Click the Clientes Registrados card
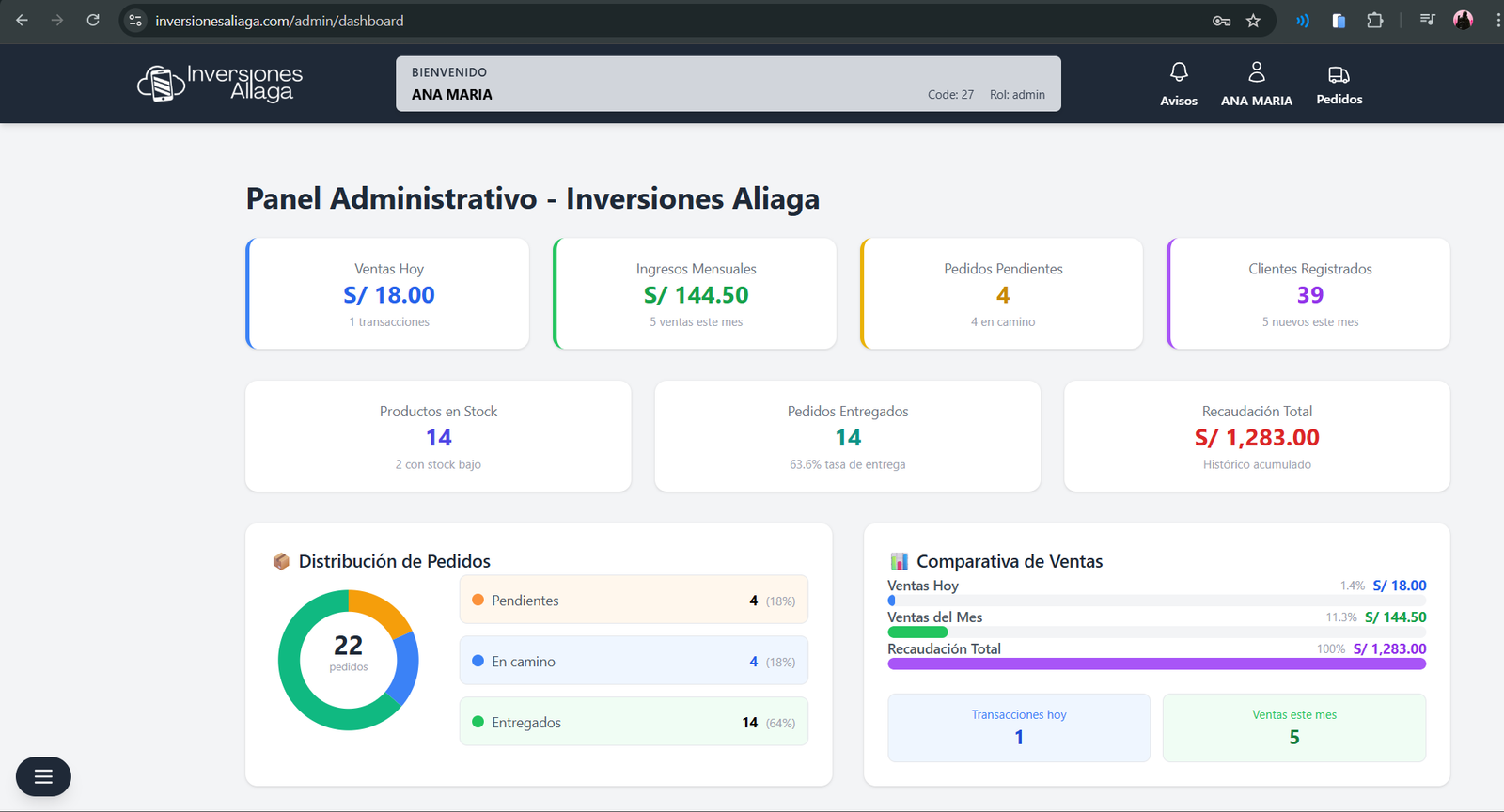 1309,293
